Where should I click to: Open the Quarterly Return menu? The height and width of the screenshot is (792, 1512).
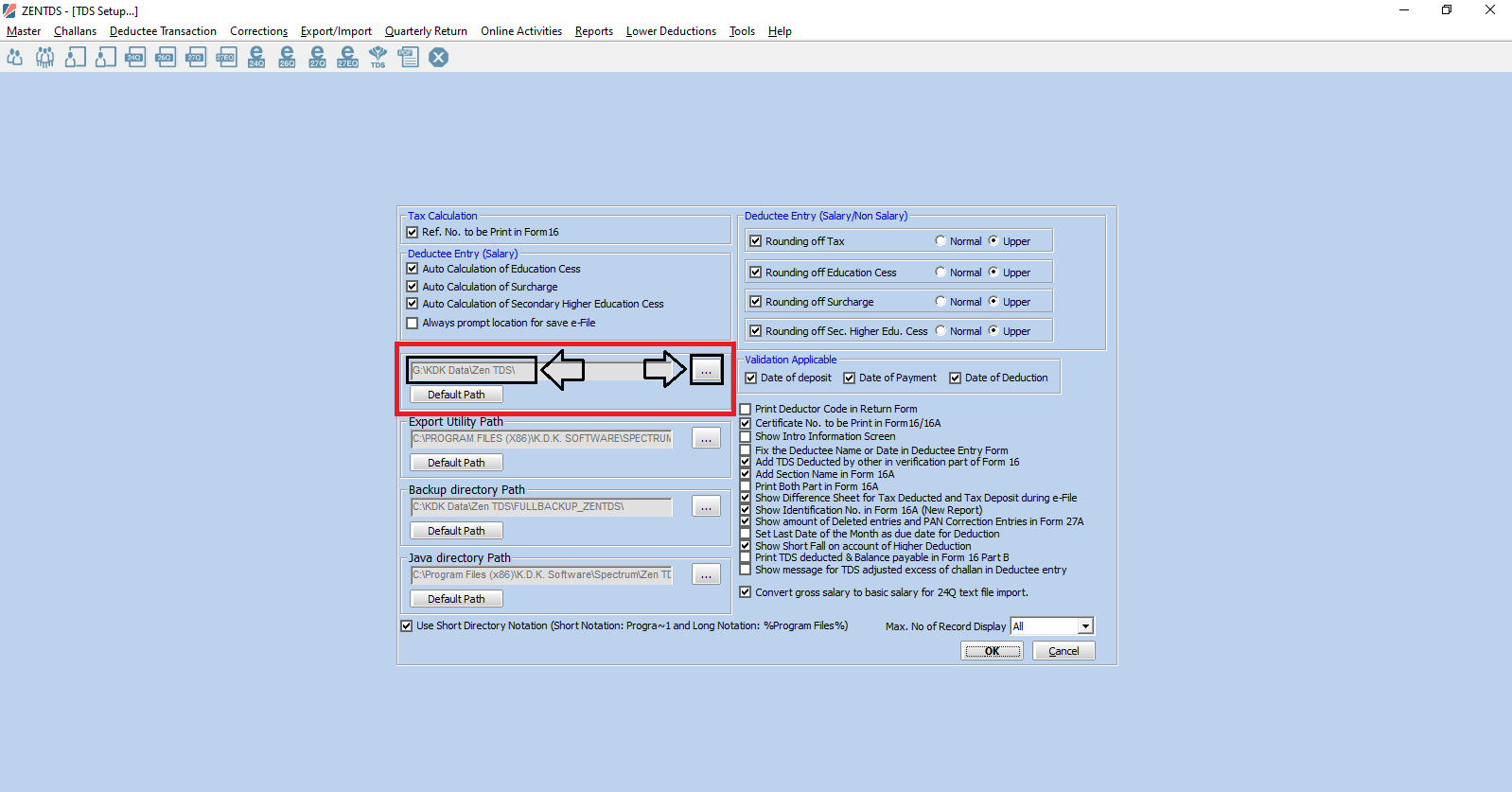426,31
